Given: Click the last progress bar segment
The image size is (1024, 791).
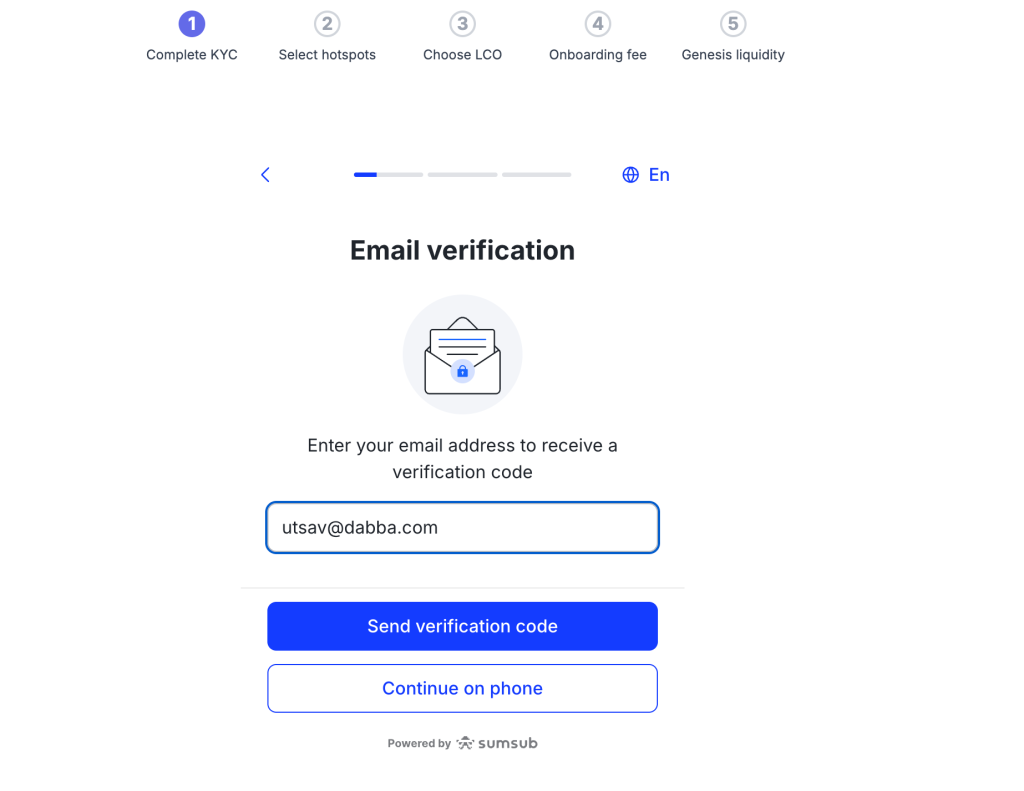Looking at the screenshot, I should (537, 174).
